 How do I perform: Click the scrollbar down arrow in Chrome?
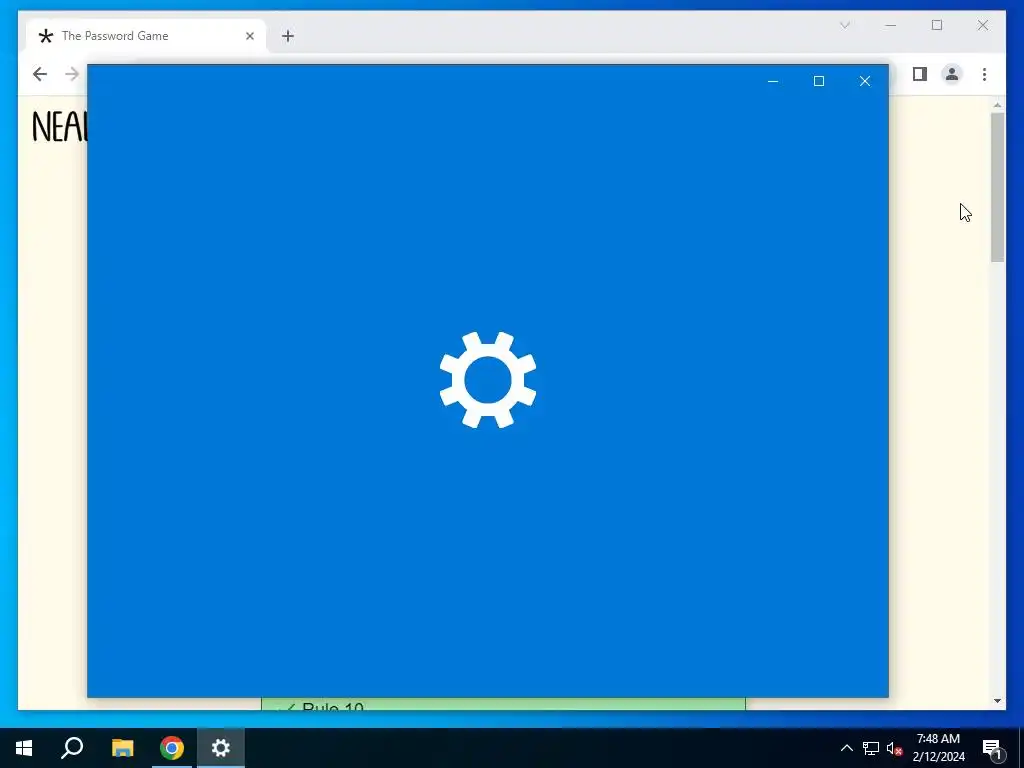pos(997,701)
